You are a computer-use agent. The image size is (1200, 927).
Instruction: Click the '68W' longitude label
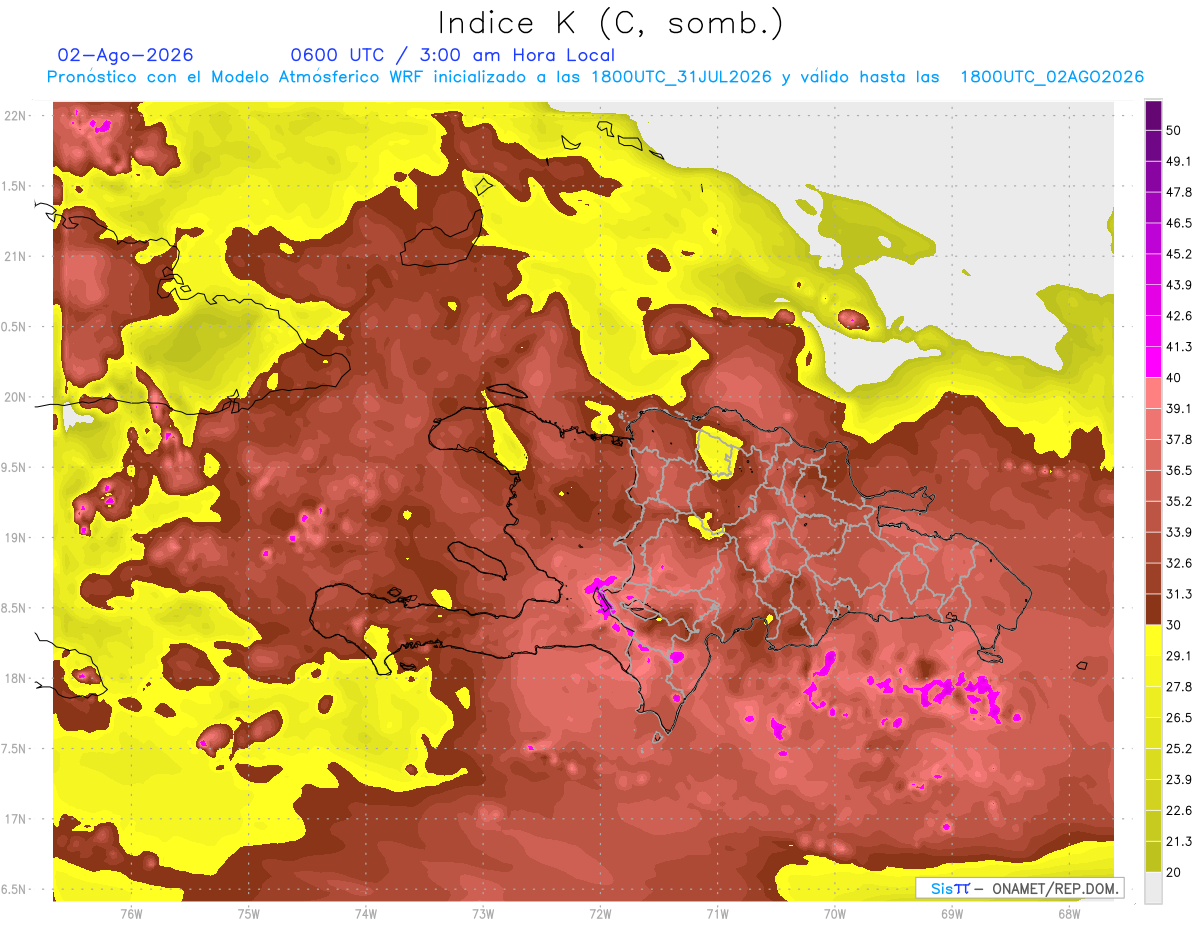tap(1069, 913)
